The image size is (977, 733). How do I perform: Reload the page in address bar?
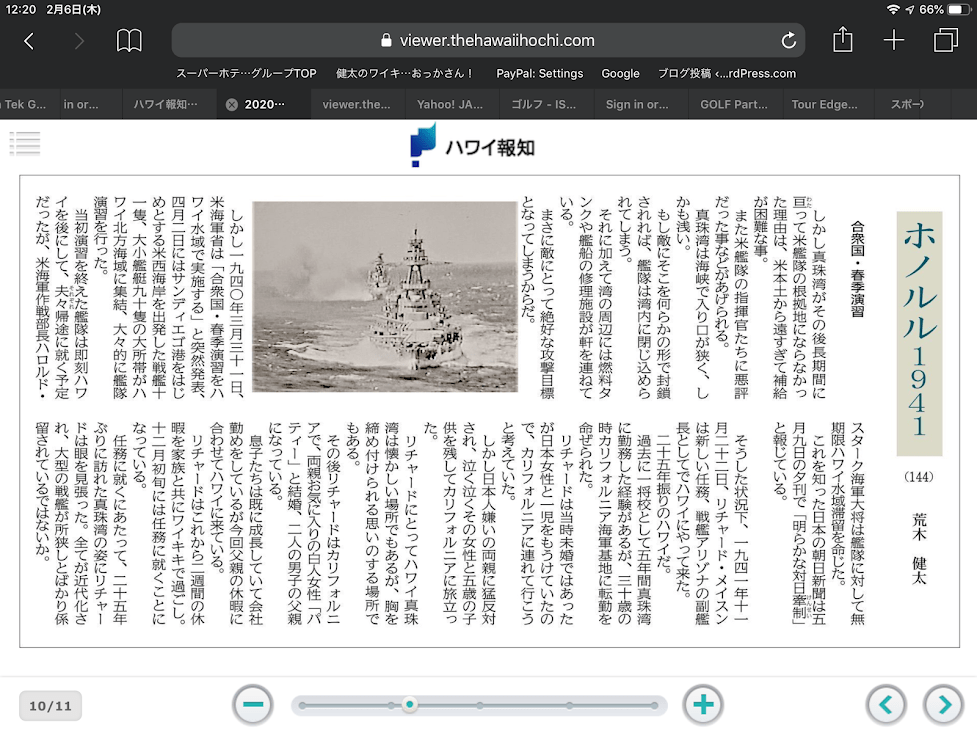[789, 41]
